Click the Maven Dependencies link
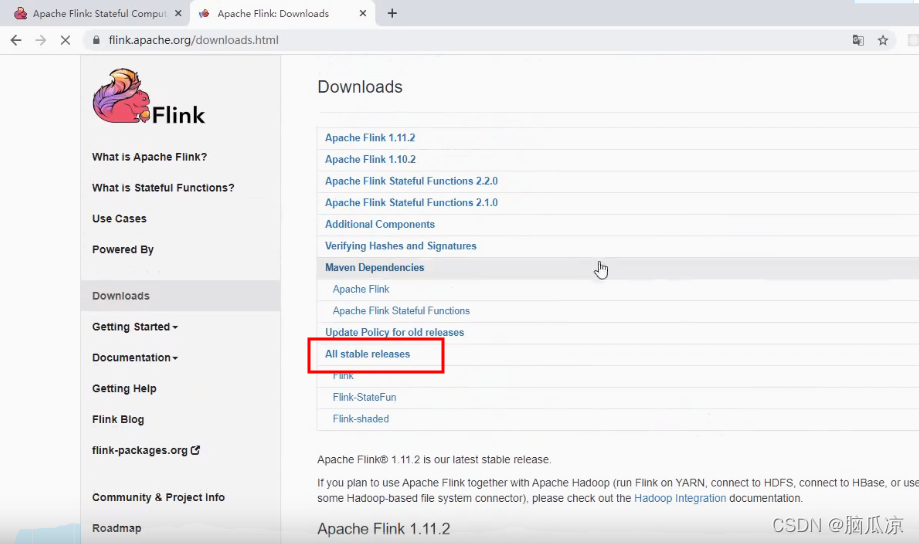Screen dimensions: 919x544 375,267
